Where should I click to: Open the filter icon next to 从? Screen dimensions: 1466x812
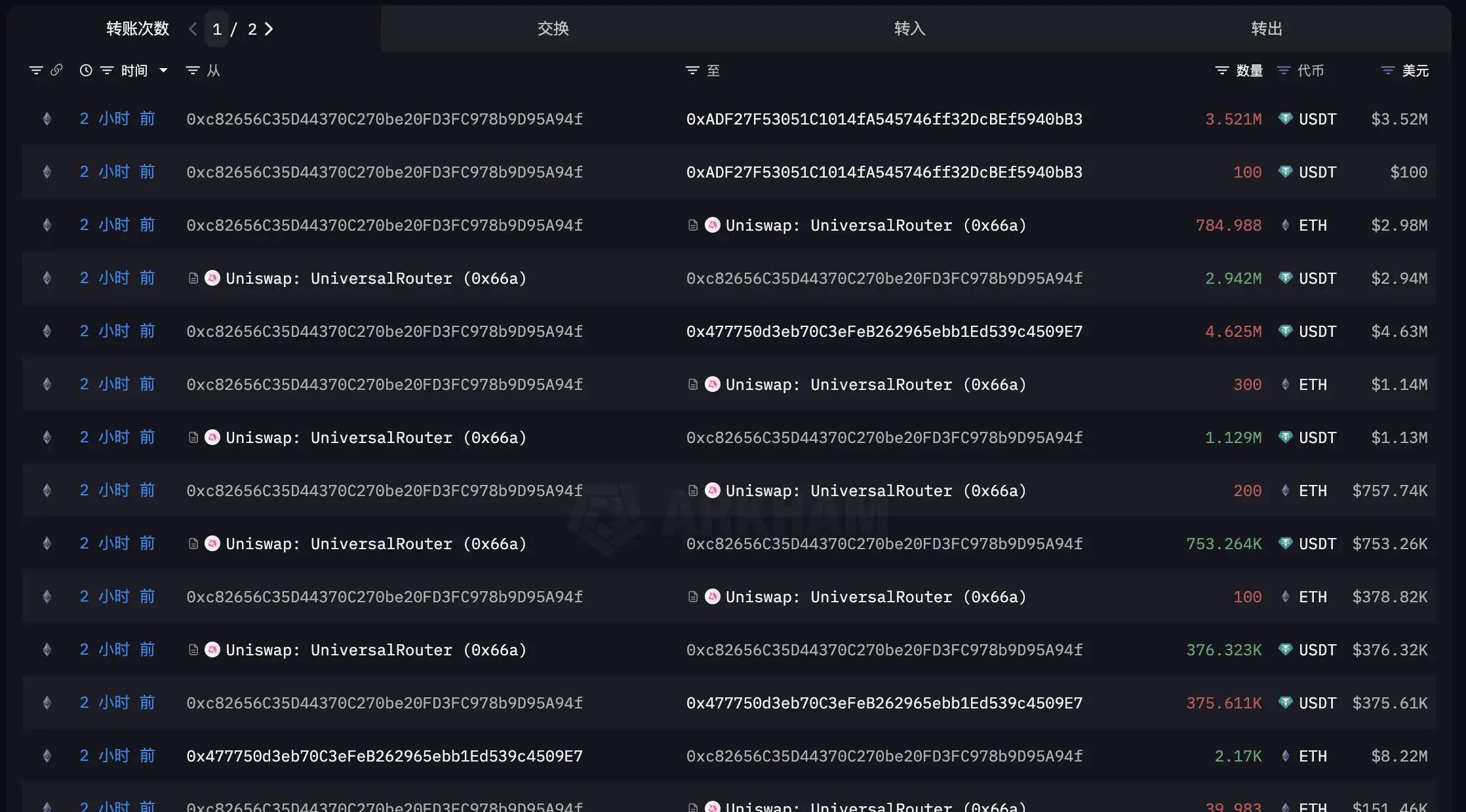[x=192, y=70]
